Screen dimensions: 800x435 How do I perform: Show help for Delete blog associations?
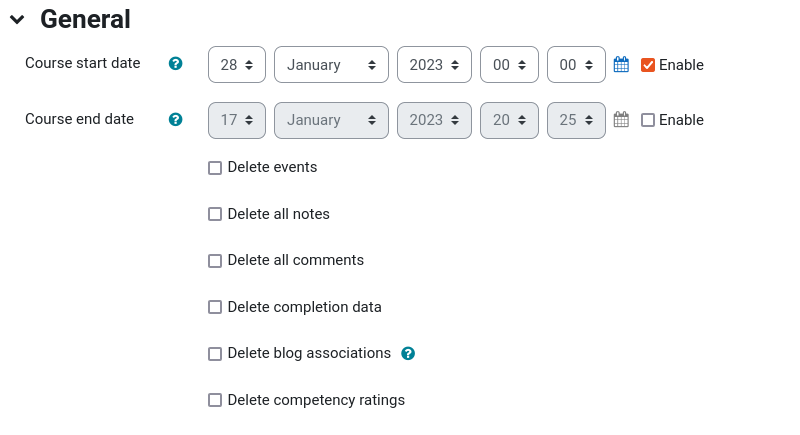(408, 353)
